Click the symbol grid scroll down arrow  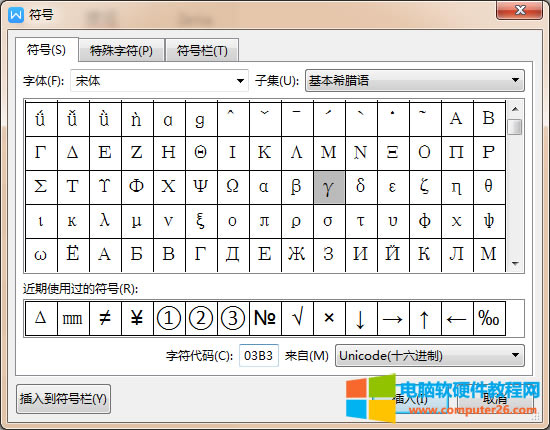515,263
